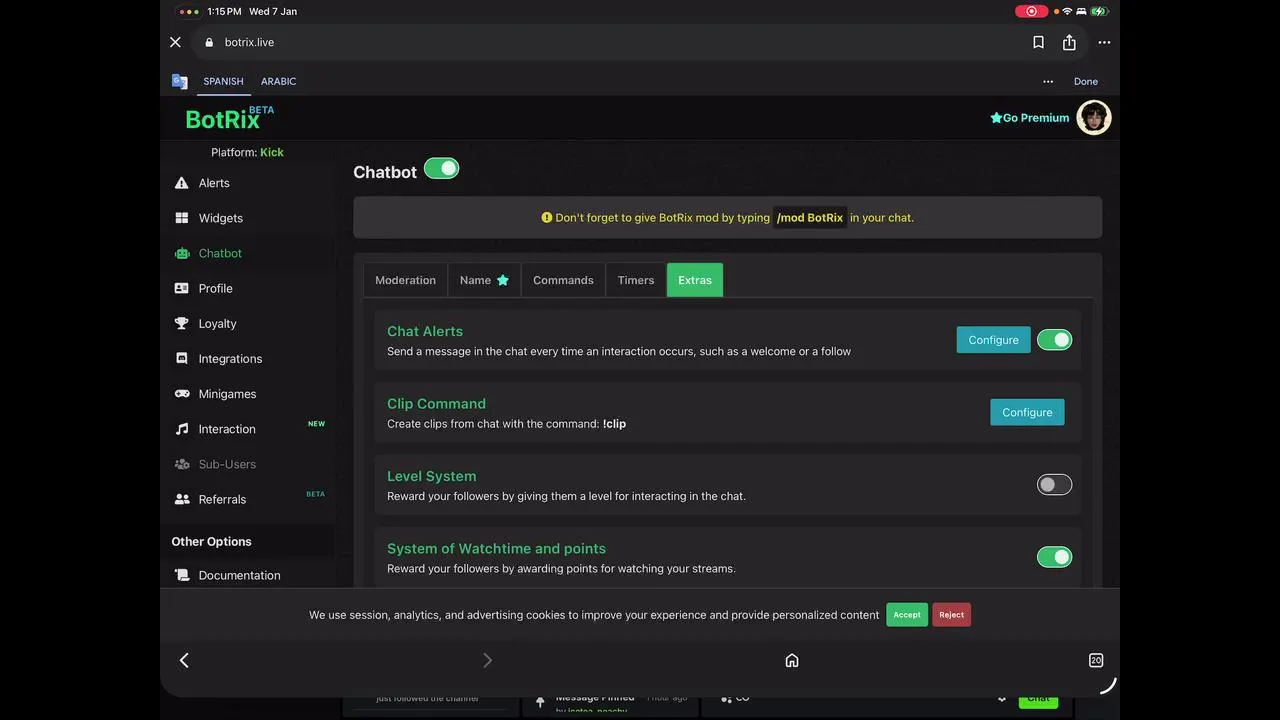The width and height of the screenshot is (1280, 720).
Task: Share the page via share icon
Action: 1069,42
